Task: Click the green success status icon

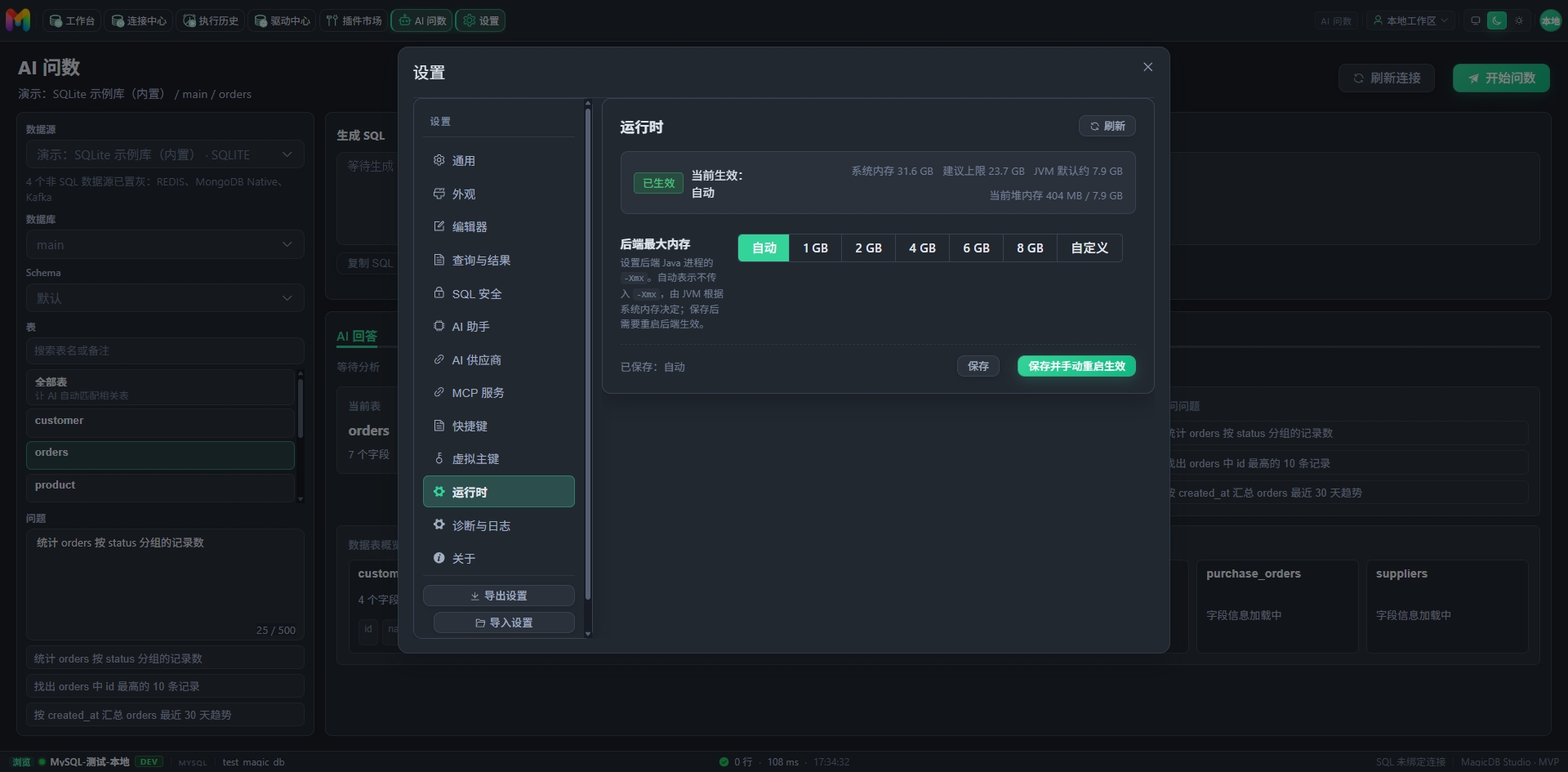Action: point(724,761)
